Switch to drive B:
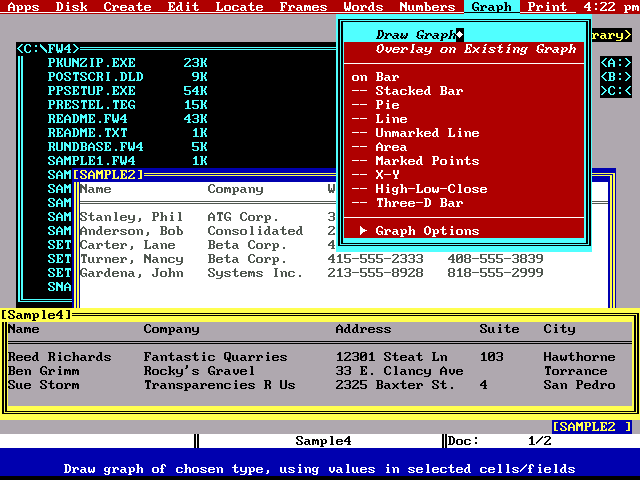 click(x=616, y=77)
